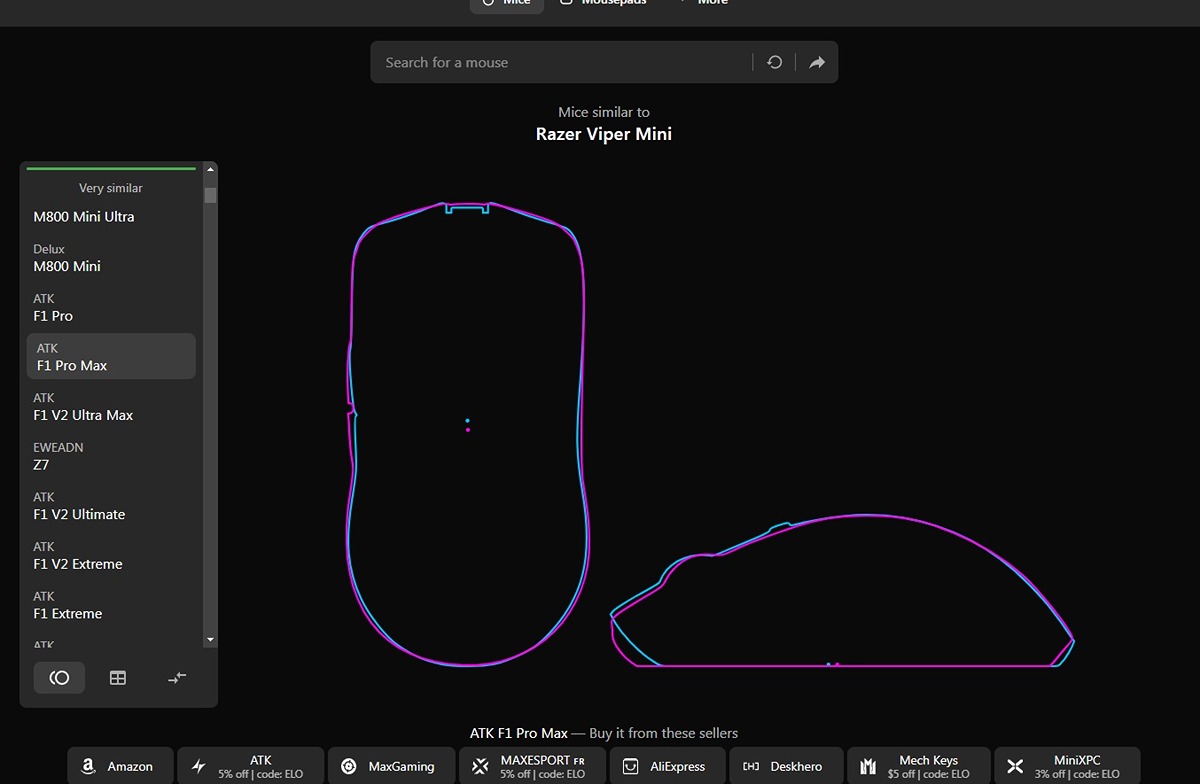Select Delux M800 Mini in list

110,258
